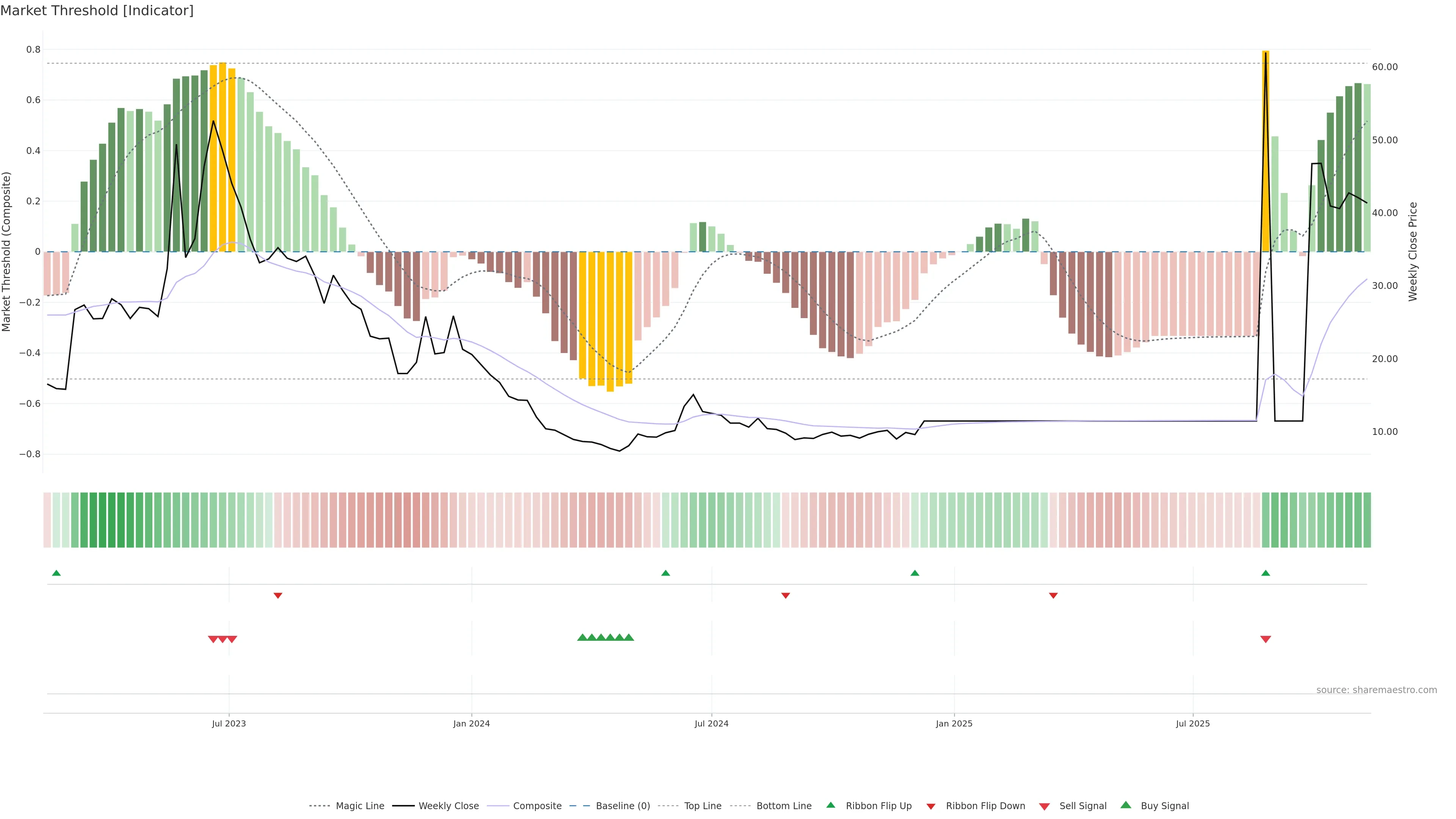Click the Jan 2024 x-axis label
Viewport: 1456px width, 819px height.
[x=471, y=723]
